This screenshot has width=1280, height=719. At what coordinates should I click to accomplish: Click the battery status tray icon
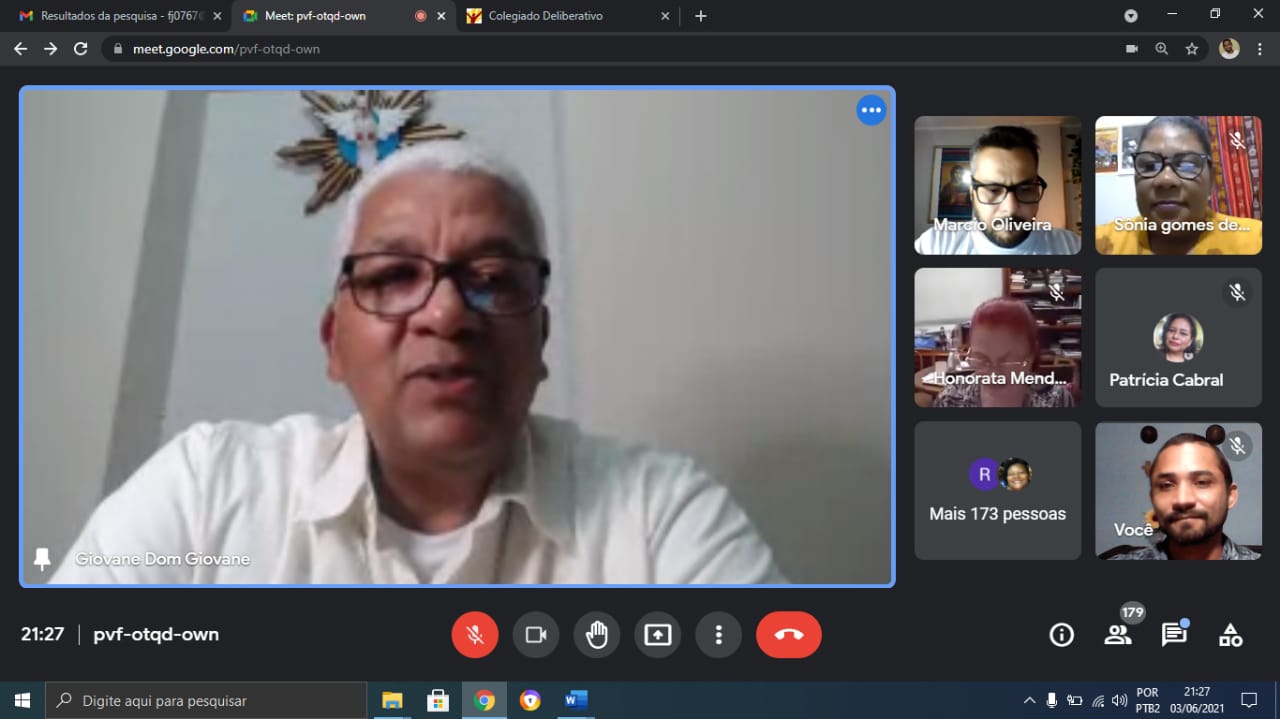pyautogui.click(x=1075, y=700)
